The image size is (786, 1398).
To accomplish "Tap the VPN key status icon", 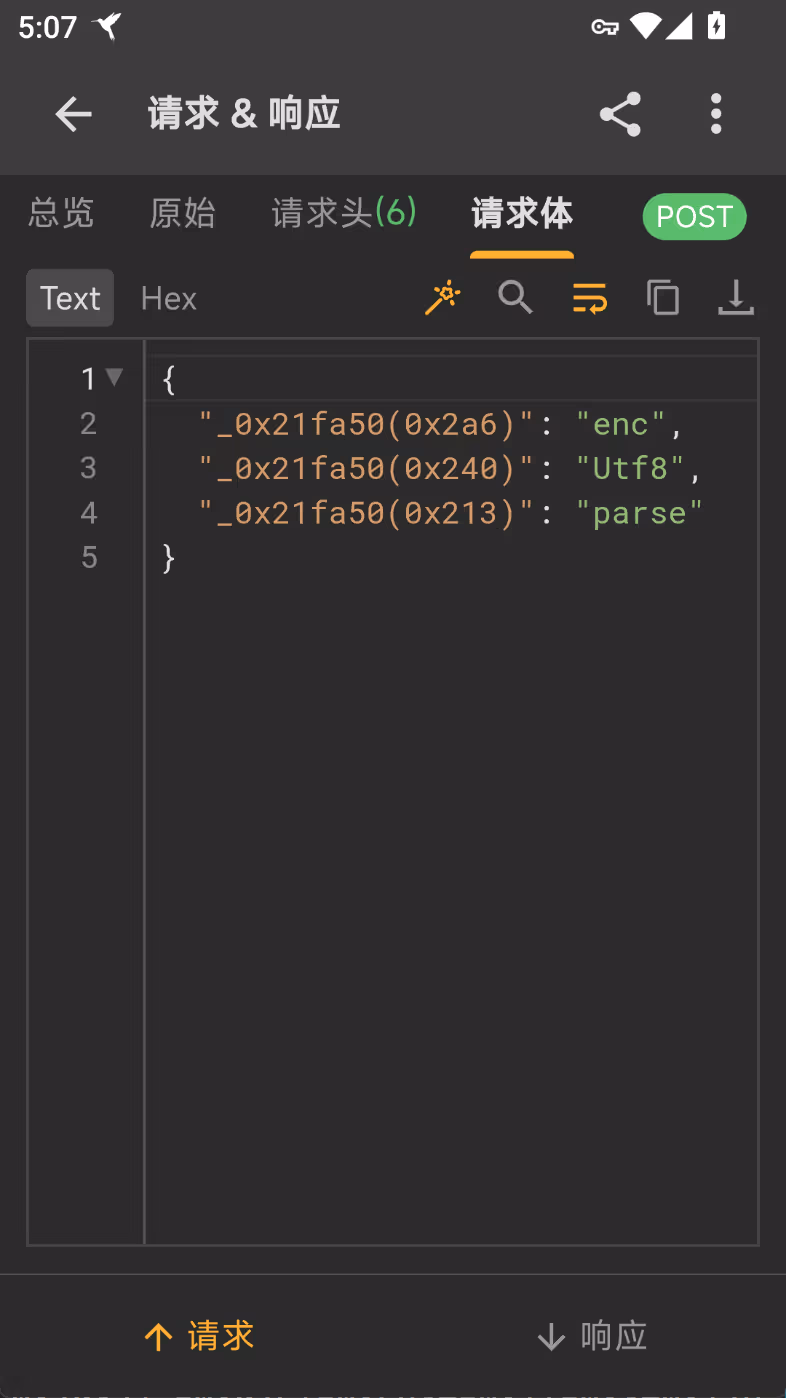I will click(x=605, y=27).
